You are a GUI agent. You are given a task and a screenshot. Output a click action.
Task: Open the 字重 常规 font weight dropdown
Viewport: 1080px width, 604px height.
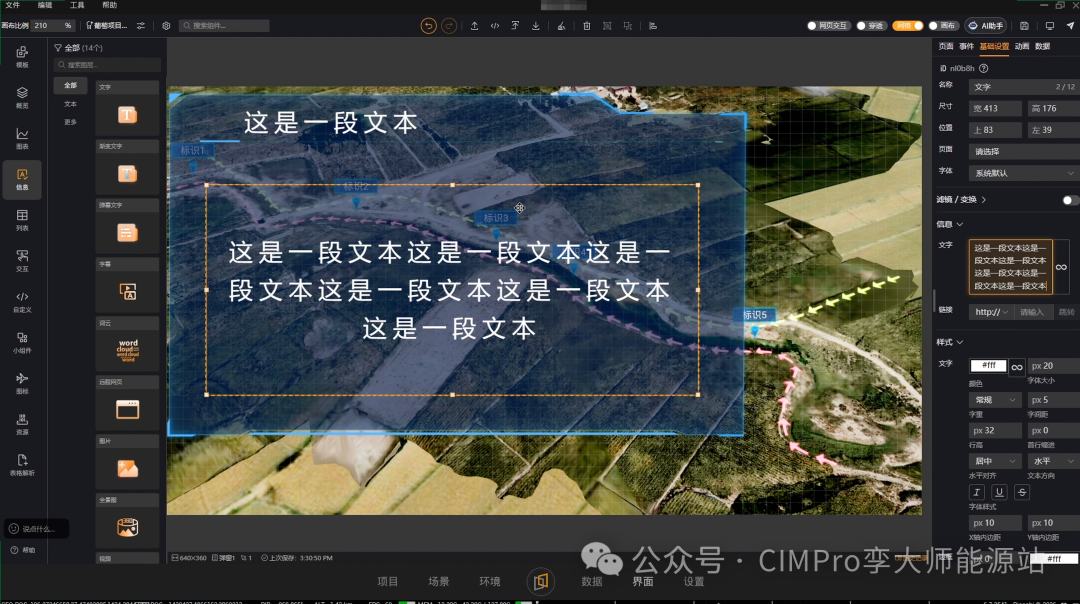pyautogui.click(x=995, y=399)
